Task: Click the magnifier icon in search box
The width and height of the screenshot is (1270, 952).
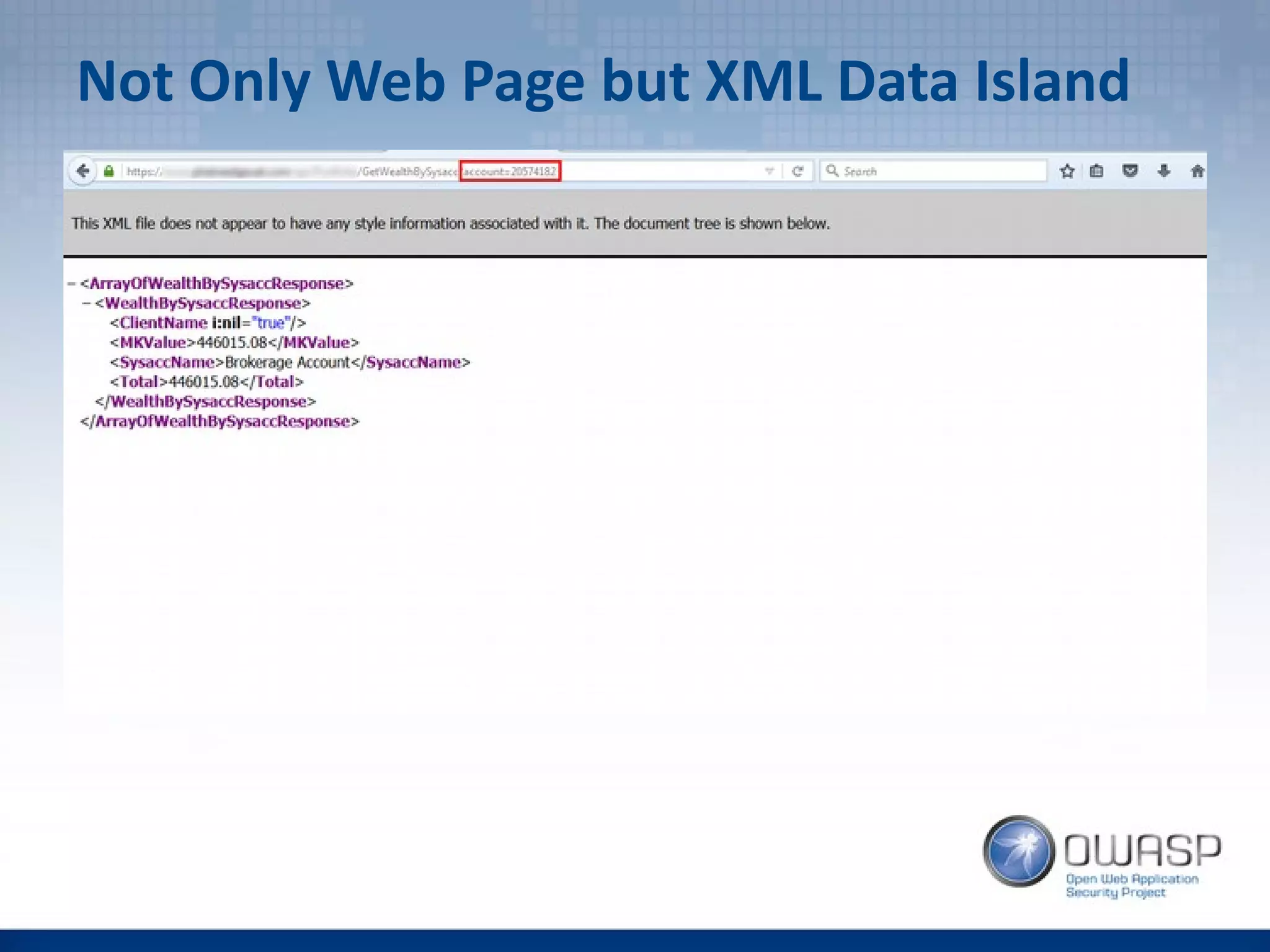Action: [832, 171]
